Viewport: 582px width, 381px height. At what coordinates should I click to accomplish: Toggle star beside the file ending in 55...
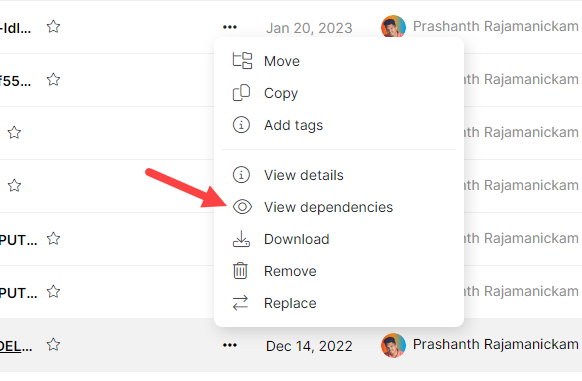pyautogui.click(x=53, y=79)
